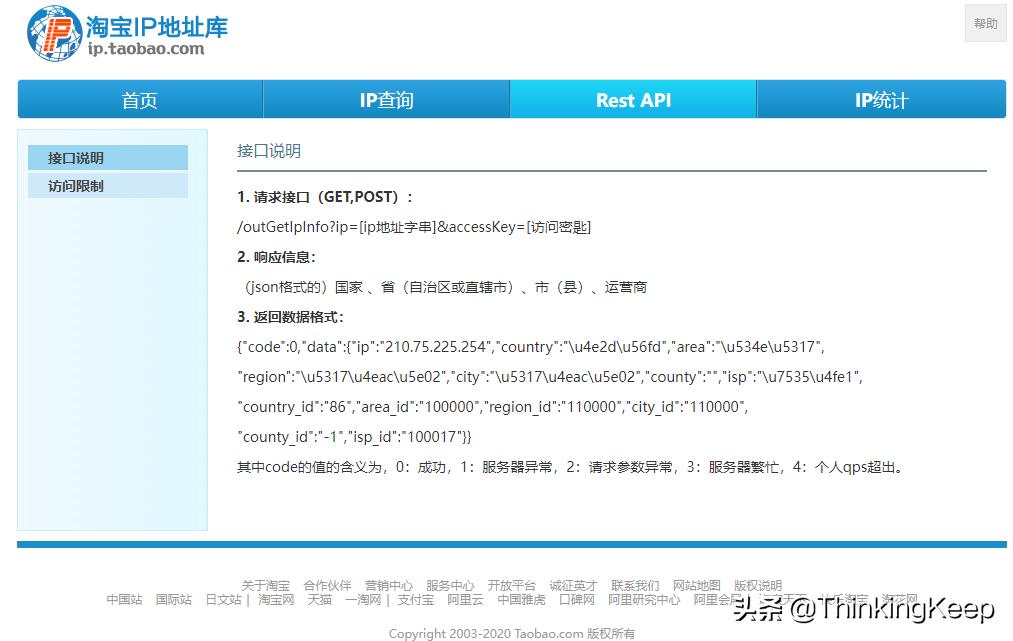1013x641 pixels.
Task: Switch to the 首页 tab
Action: (138, 100)
